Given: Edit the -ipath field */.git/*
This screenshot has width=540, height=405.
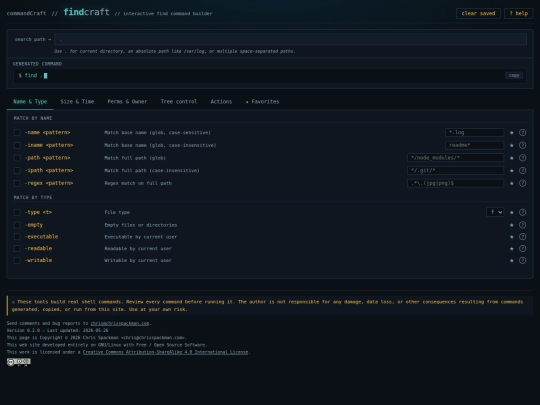Looking at the screenshot, I should pos(456,170).
